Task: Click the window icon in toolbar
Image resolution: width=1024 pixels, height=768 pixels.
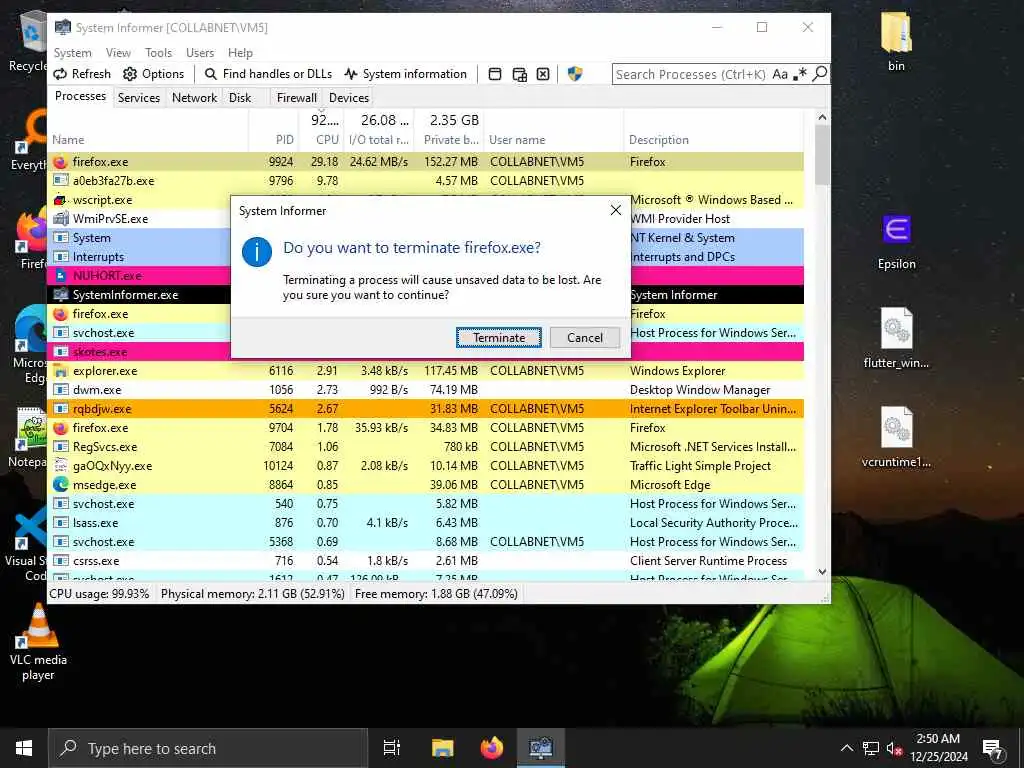Action: click(x=495, y=74)
